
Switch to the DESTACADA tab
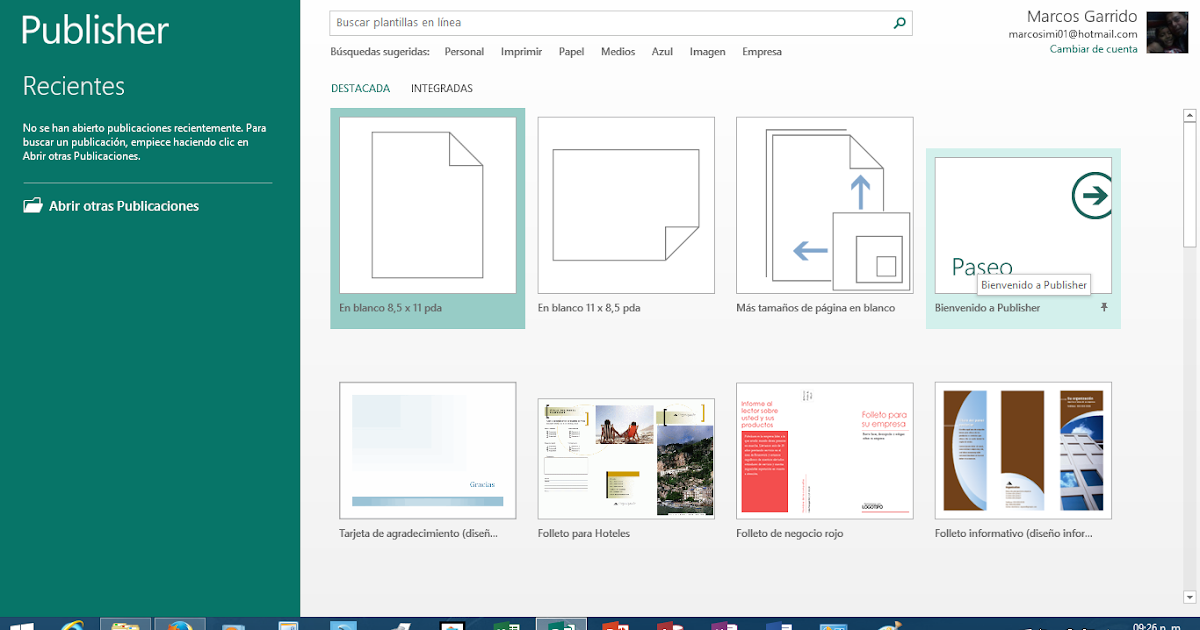360,88
